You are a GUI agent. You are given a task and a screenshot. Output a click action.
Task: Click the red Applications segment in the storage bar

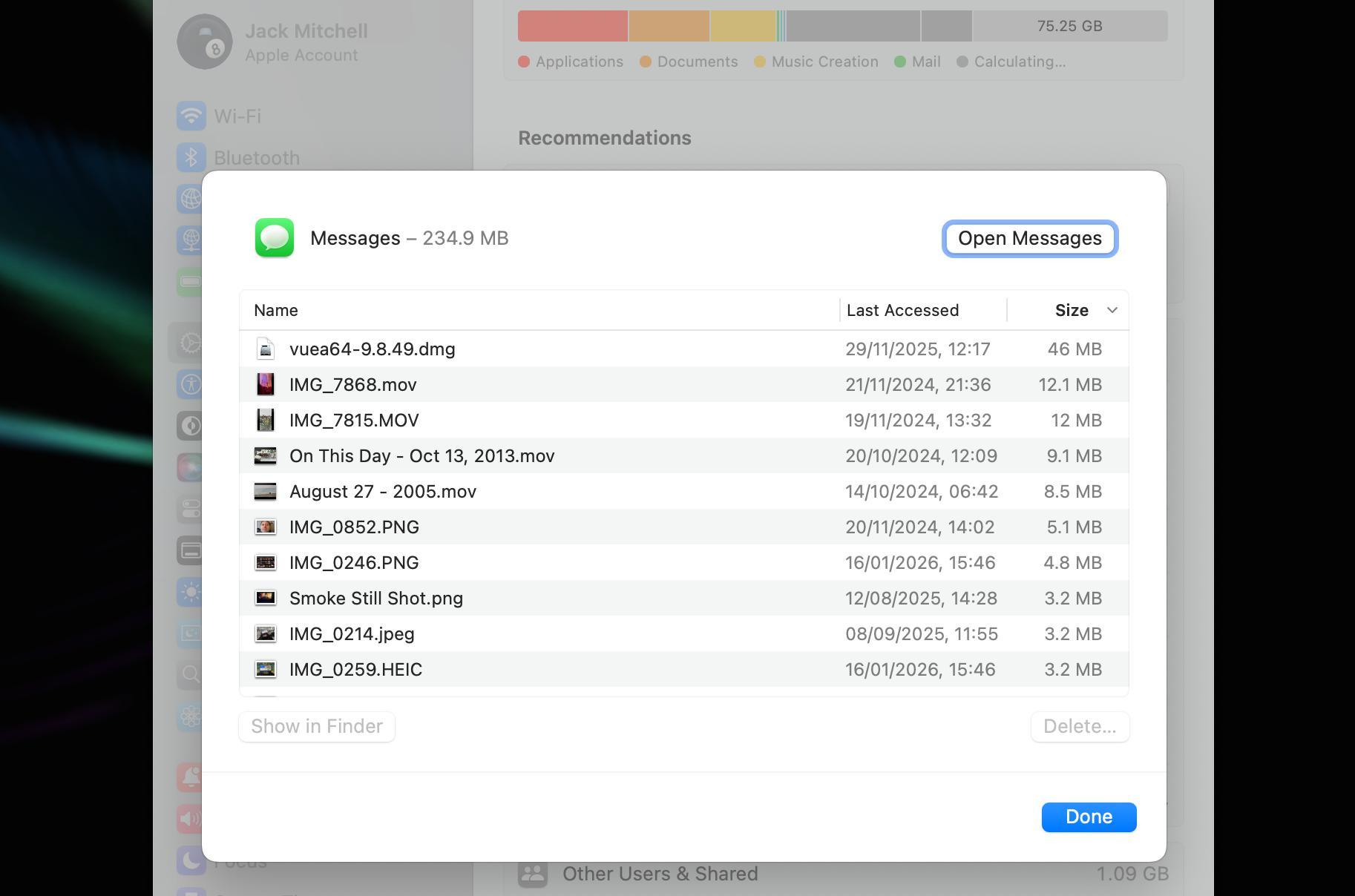573,26
